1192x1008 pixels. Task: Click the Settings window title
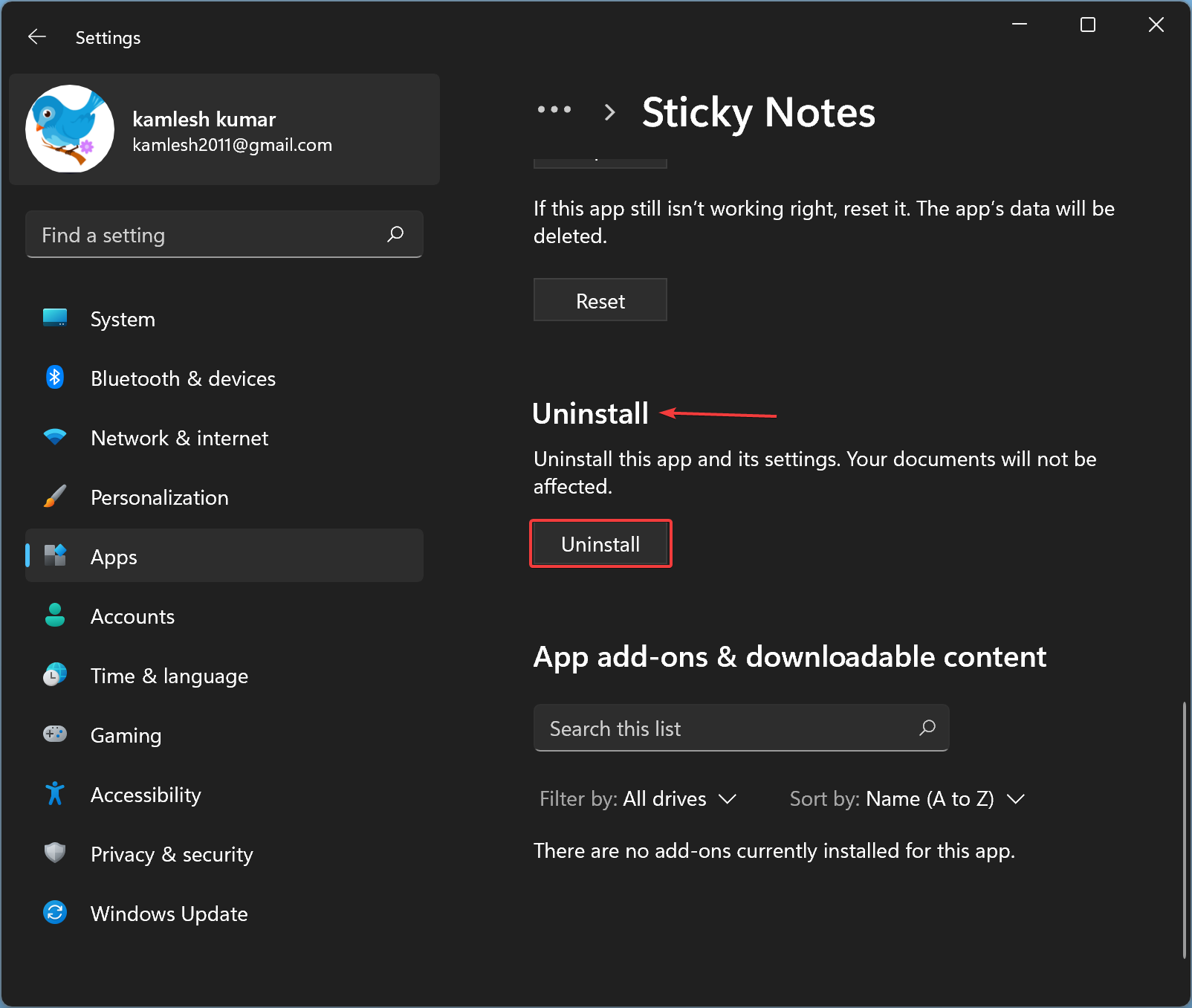(x=108, y=38)
